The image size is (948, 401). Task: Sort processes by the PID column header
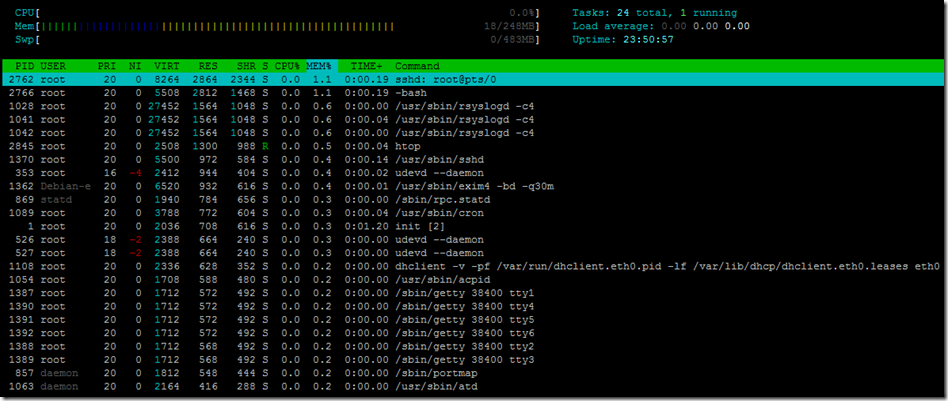pyautogui.click(x=26, y=66)
